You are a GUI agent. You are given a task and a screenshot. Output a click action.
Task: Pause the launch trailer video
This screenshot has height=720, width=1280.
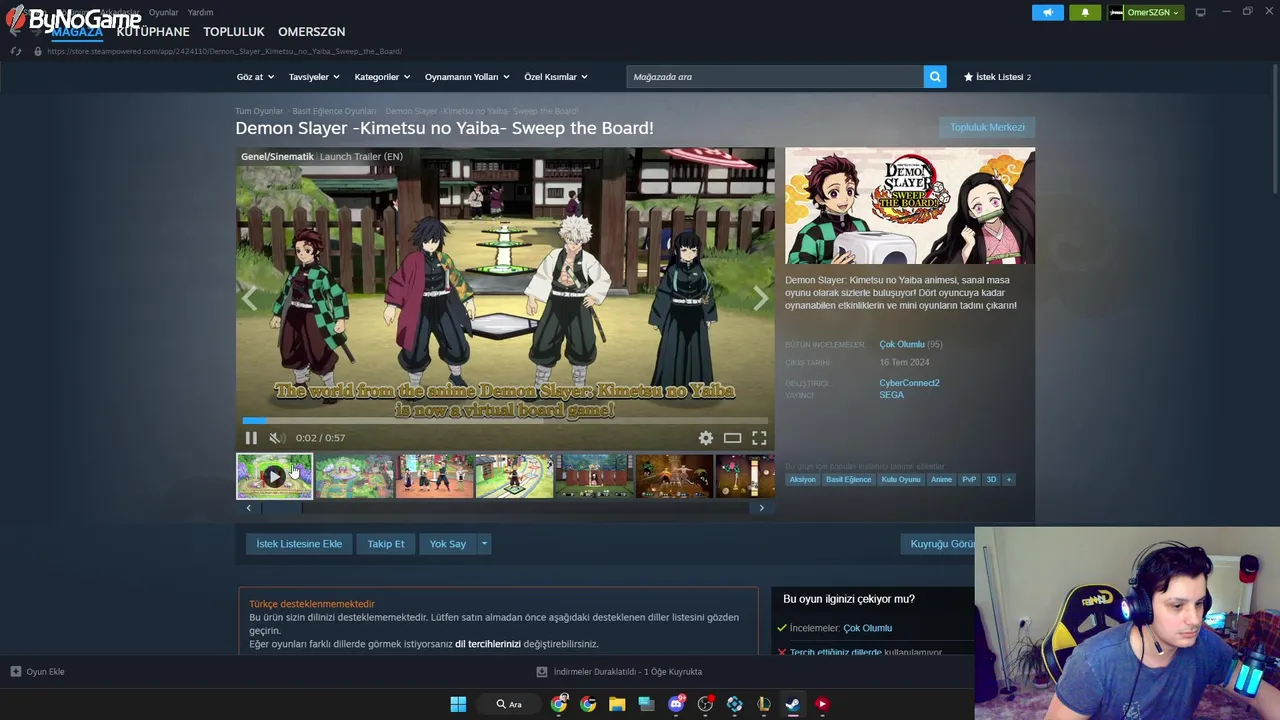pos(251,438)
